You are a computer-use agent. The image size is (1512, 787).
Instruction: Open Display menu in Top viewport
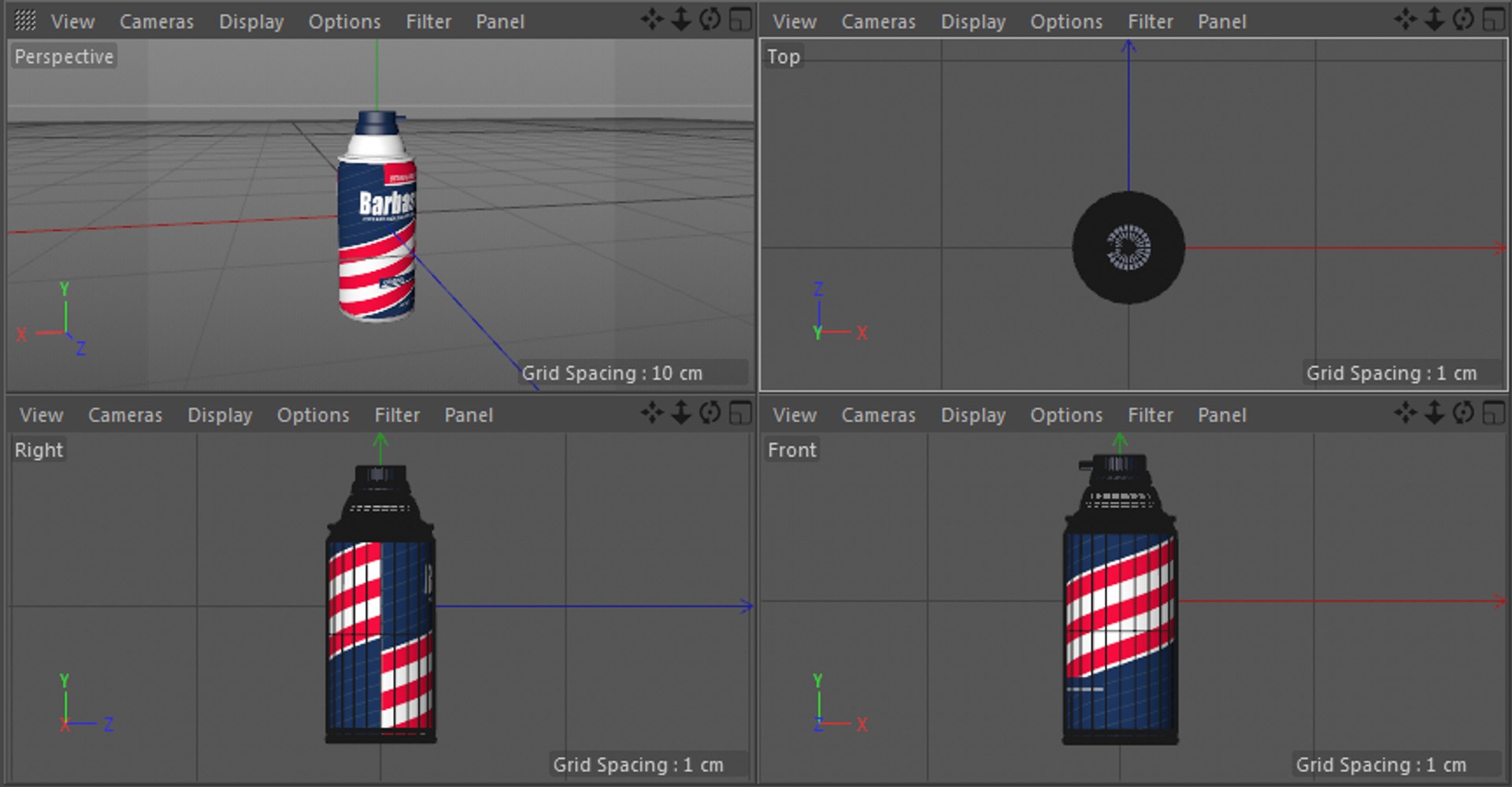click(x=973, y=22)
